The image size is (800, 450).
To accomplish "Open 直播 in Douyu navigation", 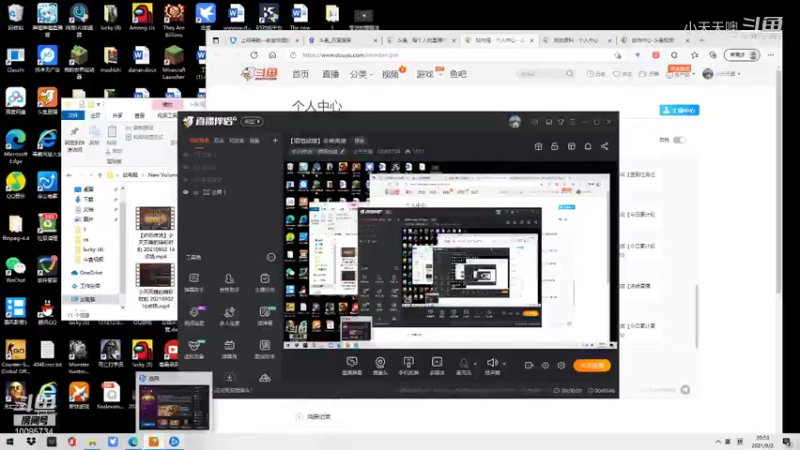I will coord(331,74).
